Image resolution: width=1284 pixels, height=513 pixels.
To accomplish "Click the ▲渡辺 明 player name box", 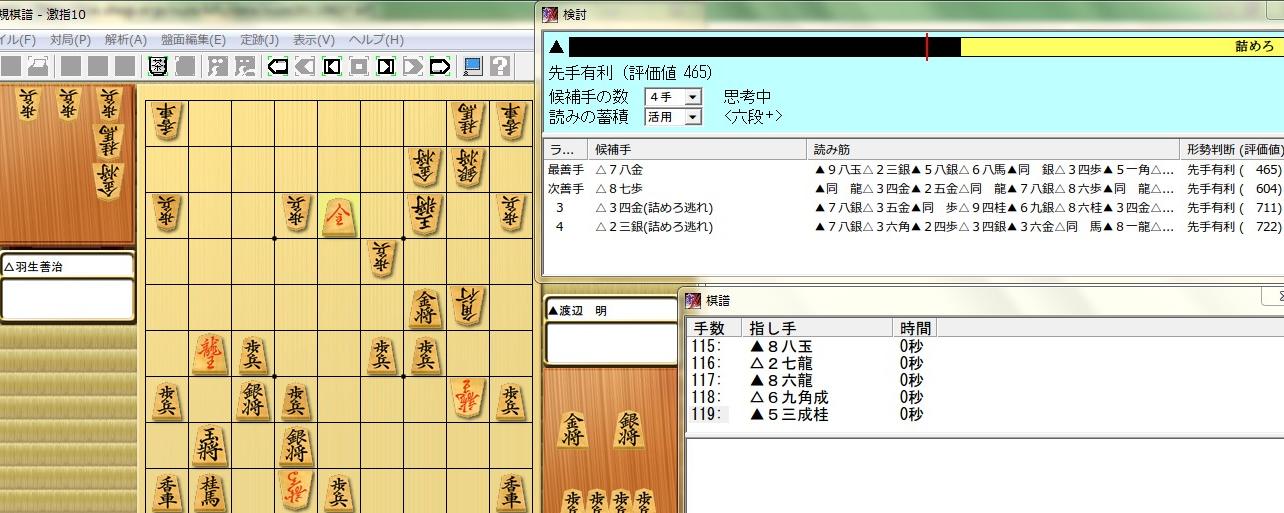I will point(610,310).
